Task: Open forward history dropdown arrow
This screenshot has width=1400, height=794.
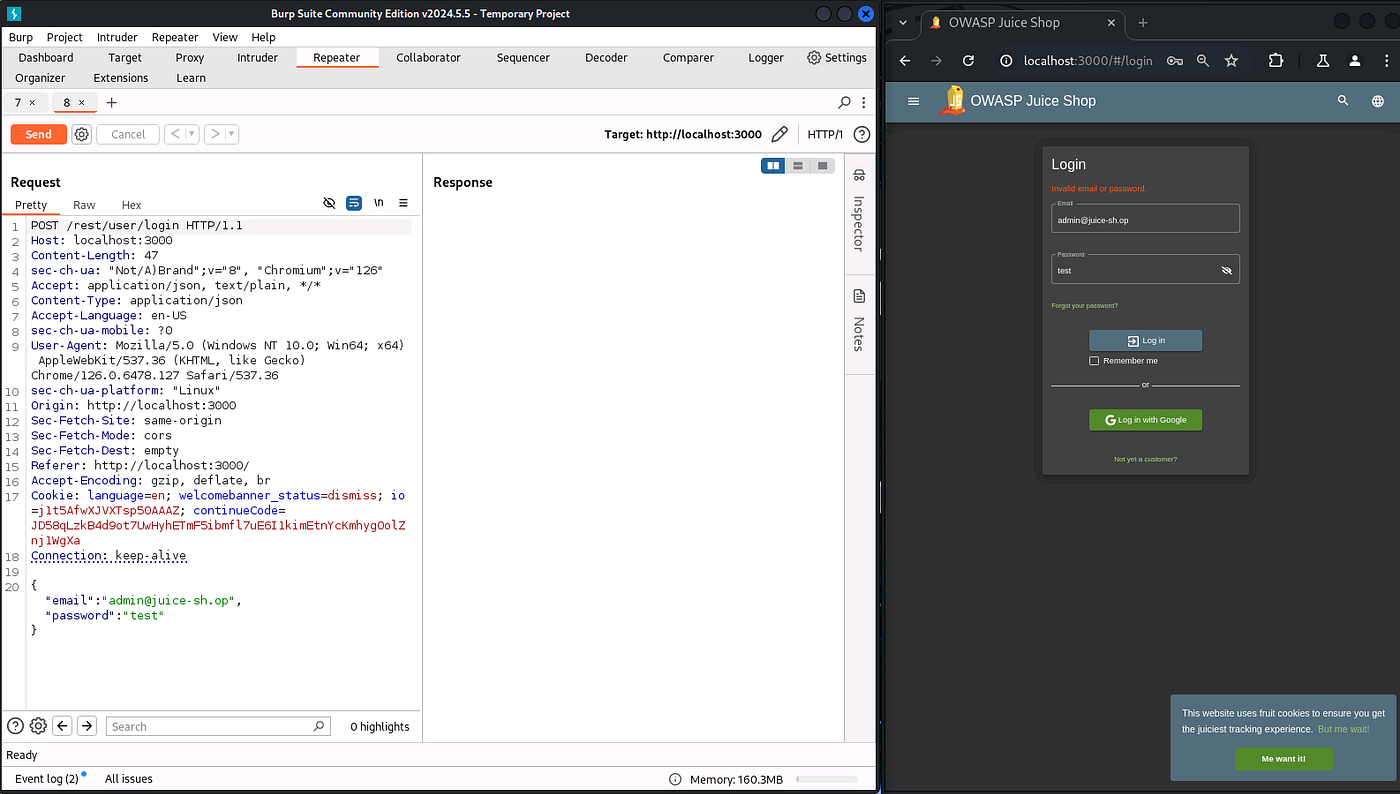Action: [232, 134]
